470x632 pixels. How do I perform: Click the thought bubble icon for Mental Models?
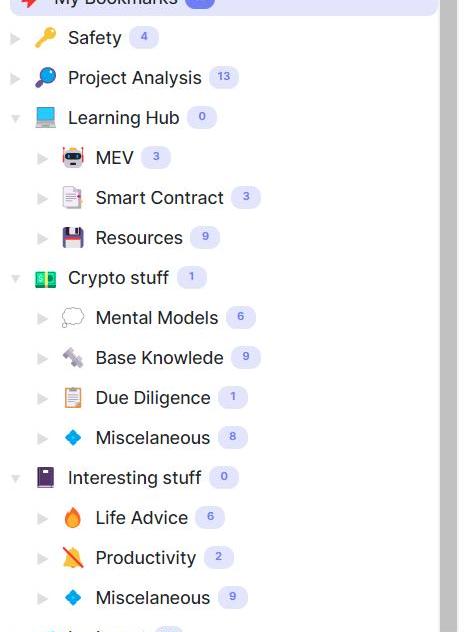coord(73,318)
